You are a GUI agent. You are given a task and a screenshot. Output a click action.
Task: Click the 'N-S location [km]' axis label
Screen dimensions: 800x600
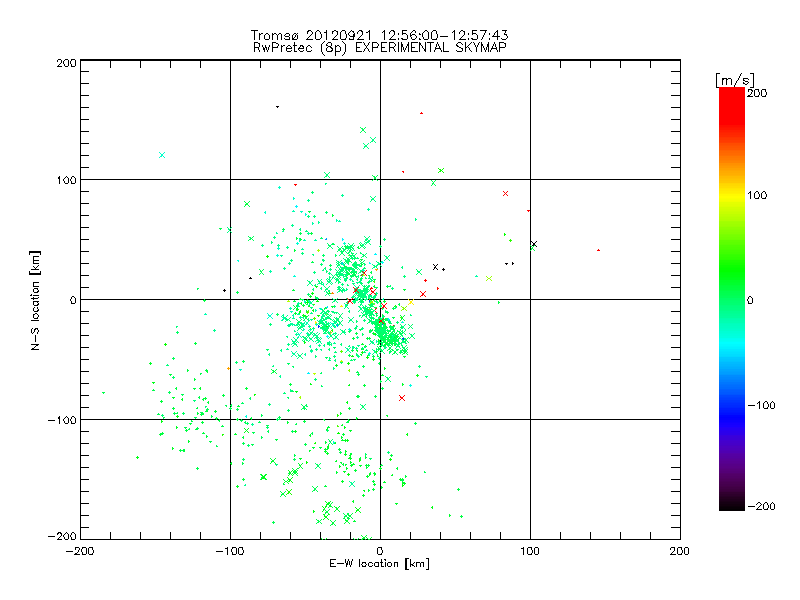[x=35, y=300]
